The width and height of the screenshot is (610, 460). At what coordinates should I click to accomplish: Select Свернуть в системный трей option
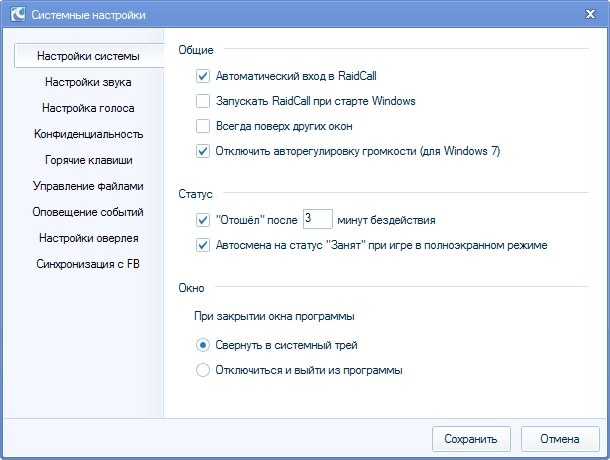click(x=203, y=345)
